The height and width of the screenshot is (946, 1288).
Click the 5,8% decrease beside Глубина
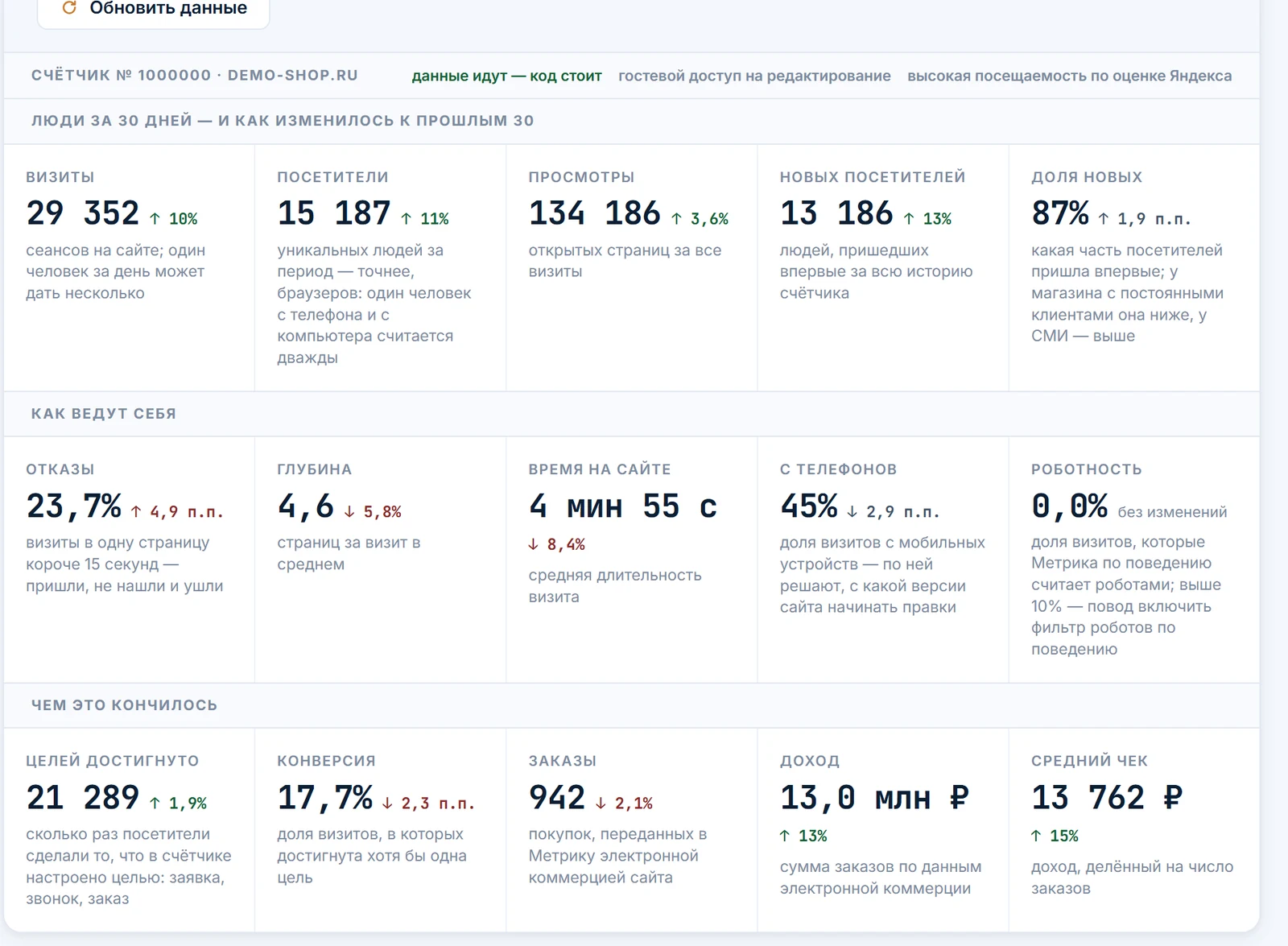(372, 512)
